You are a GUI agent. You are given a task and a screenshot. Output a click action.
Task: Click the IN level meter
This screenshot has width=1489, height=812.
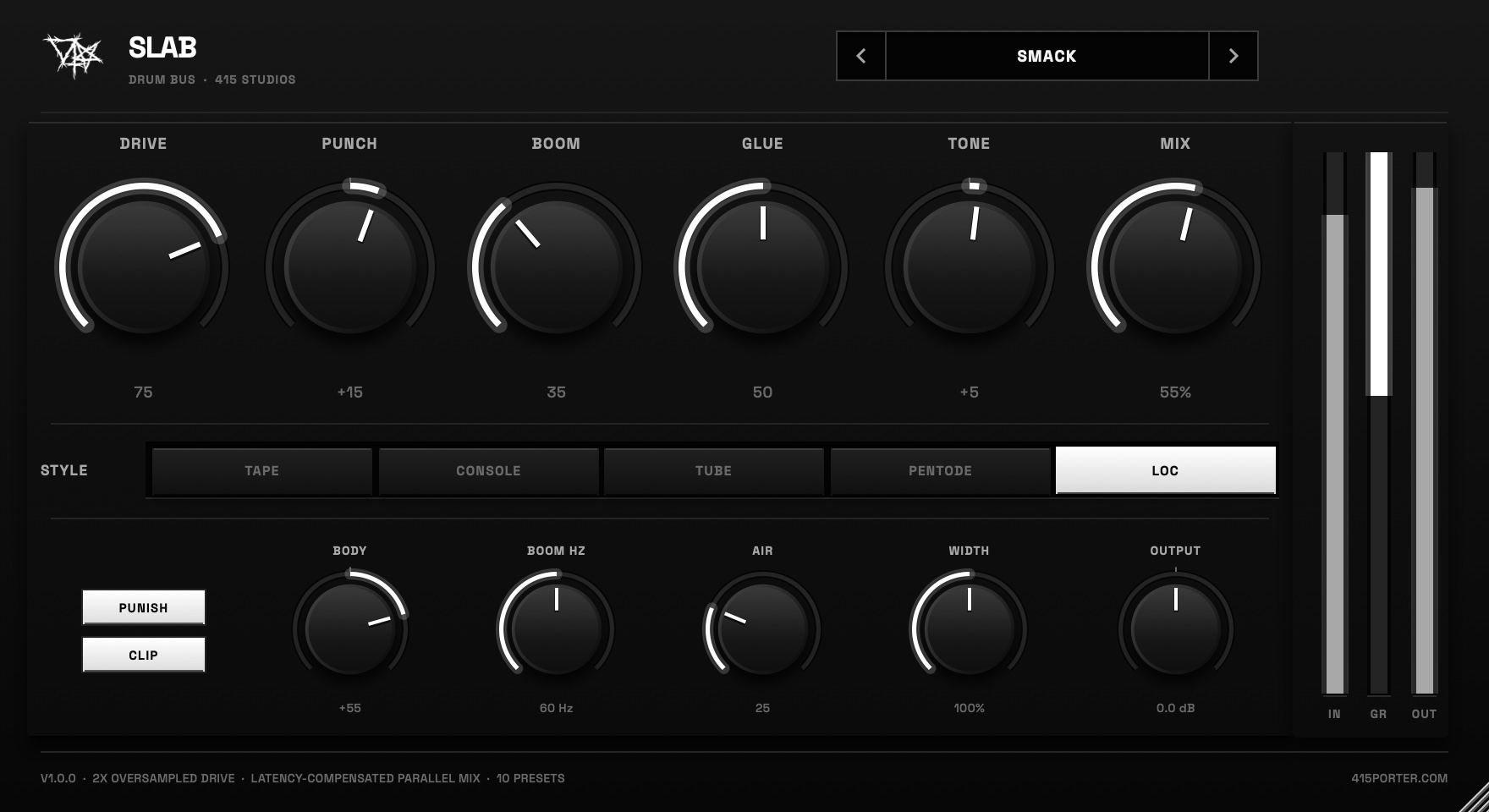point(1334,424)
